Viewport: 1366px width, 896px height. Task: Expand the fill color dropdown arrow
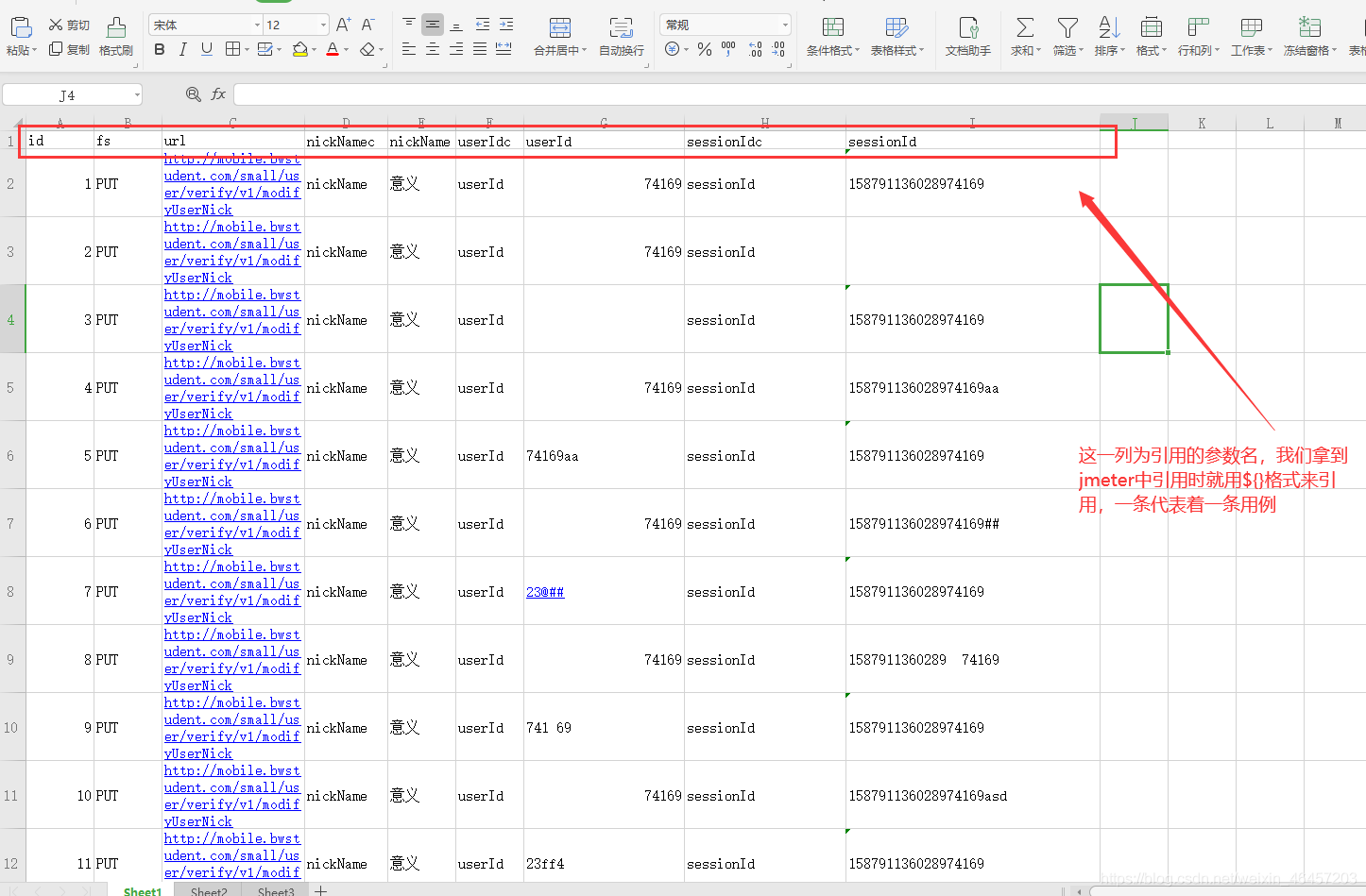click(315, 50)
